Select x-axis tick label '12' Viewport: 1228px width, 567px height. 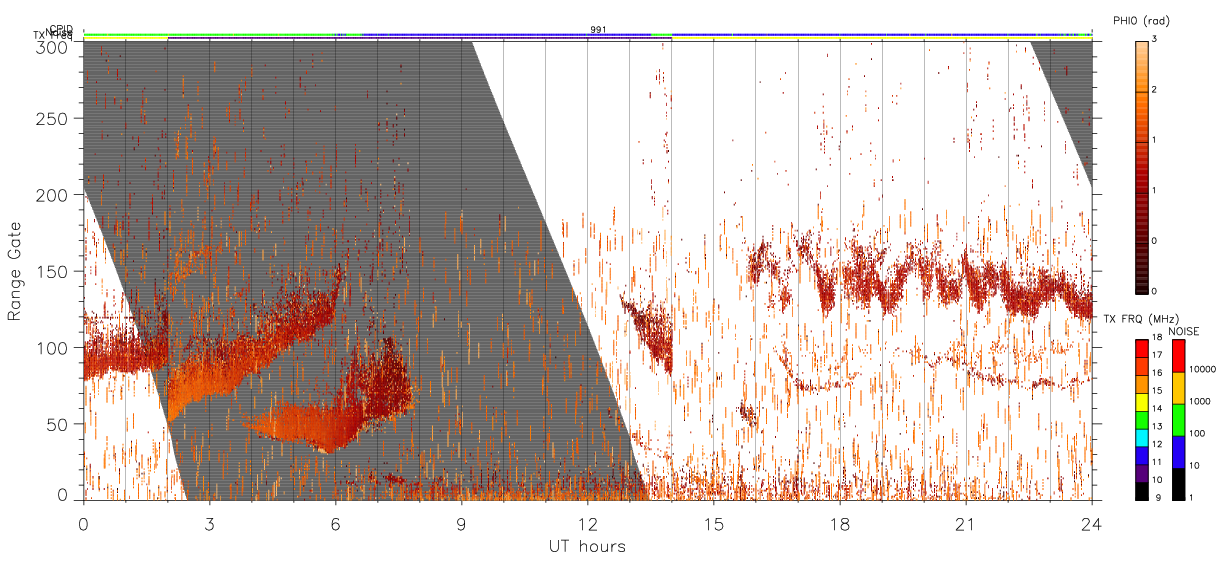587,525
